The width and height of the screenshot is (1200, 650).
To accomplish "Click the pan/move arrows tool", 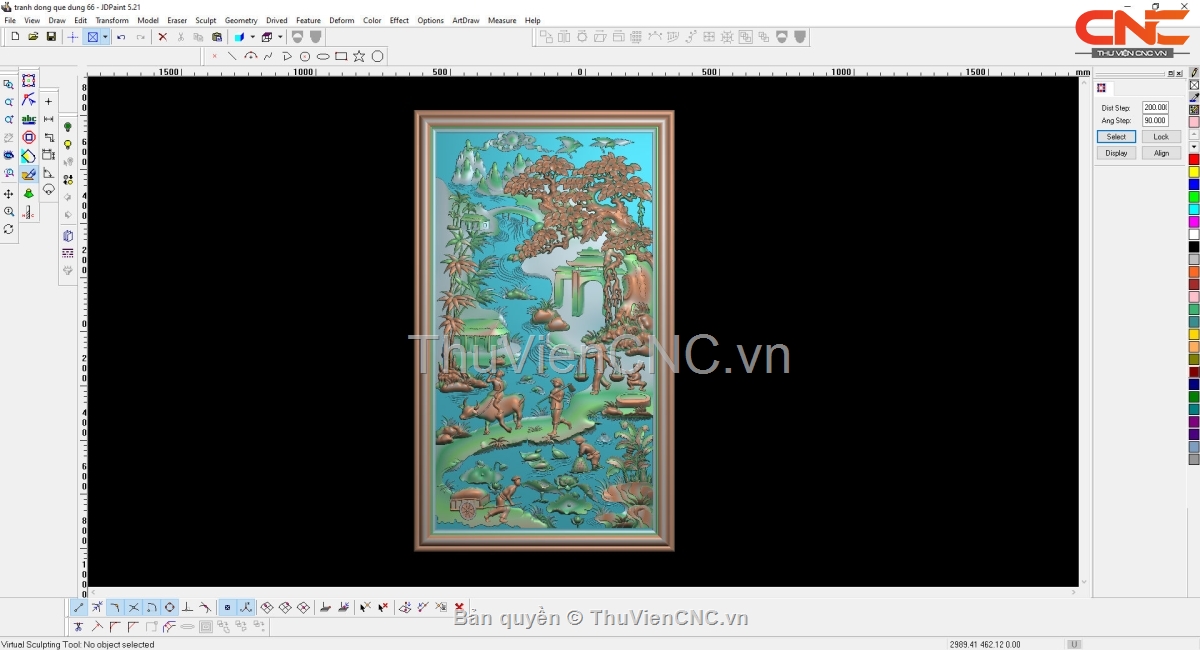I will tap(9, 194).
